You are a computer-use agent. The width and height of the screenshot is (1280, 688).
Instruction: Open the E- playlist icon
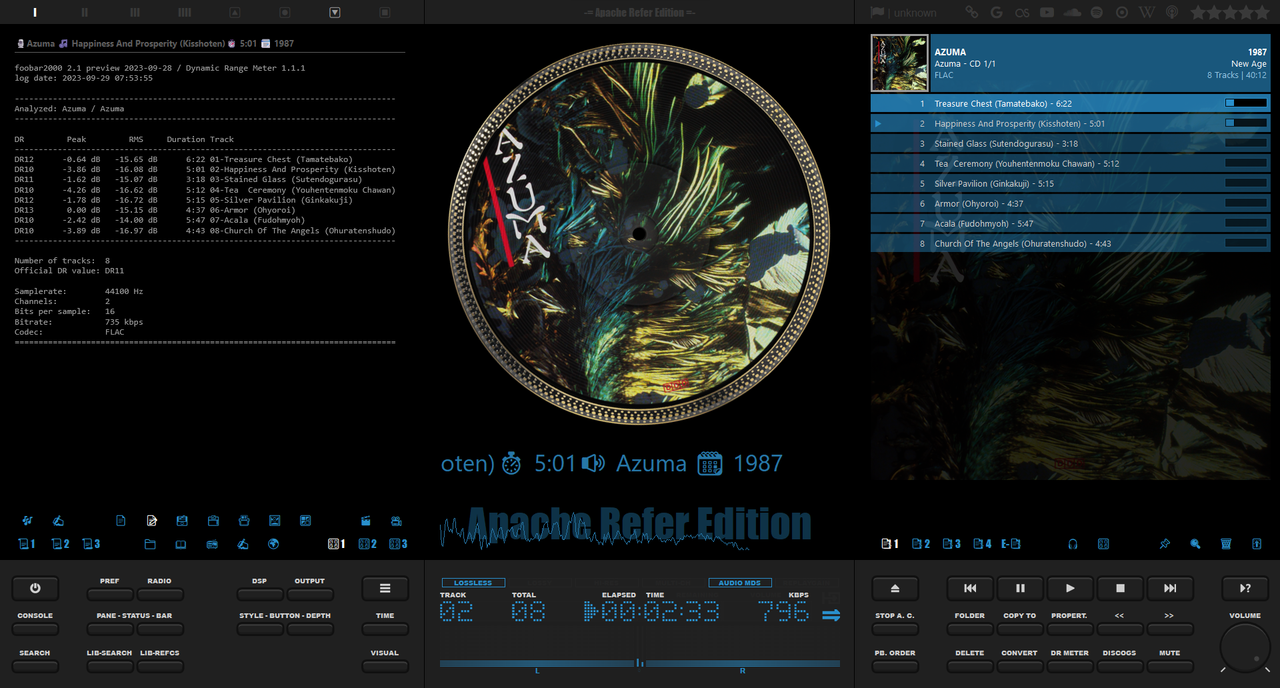pyautogui.click(x=1011, y=544)
